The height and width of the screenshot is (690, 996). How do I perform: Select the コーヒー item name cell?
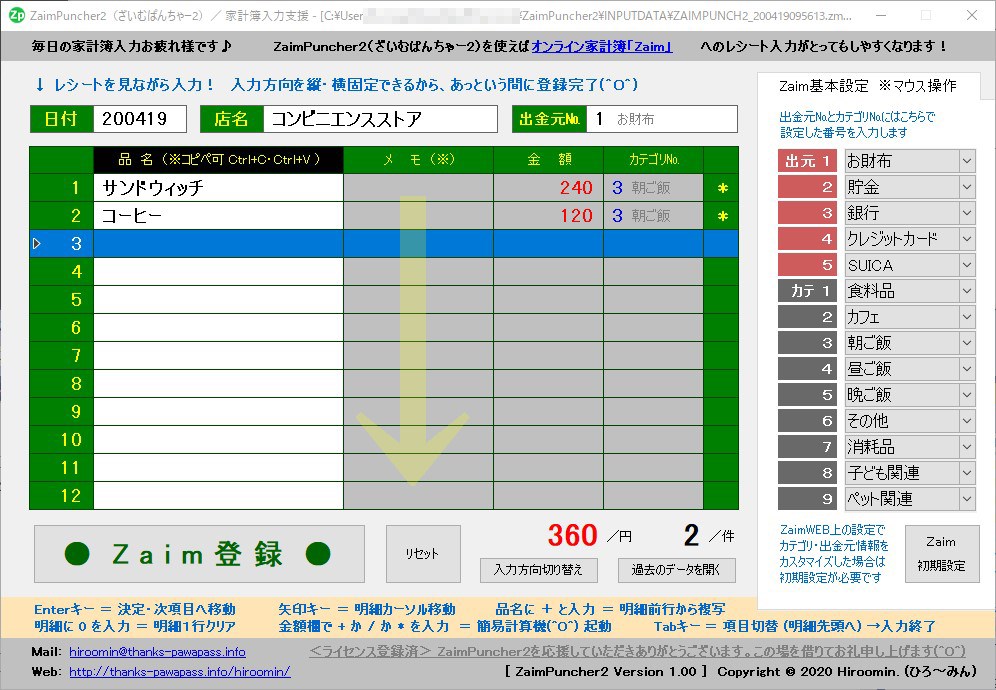[x=219, y=216]
